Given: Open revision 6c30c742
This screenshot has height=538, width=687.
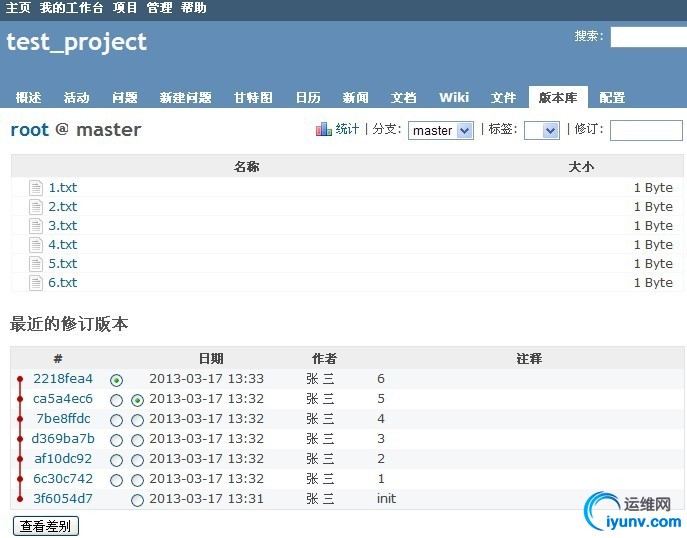Looking at the screenshot, I should point(63,478).
